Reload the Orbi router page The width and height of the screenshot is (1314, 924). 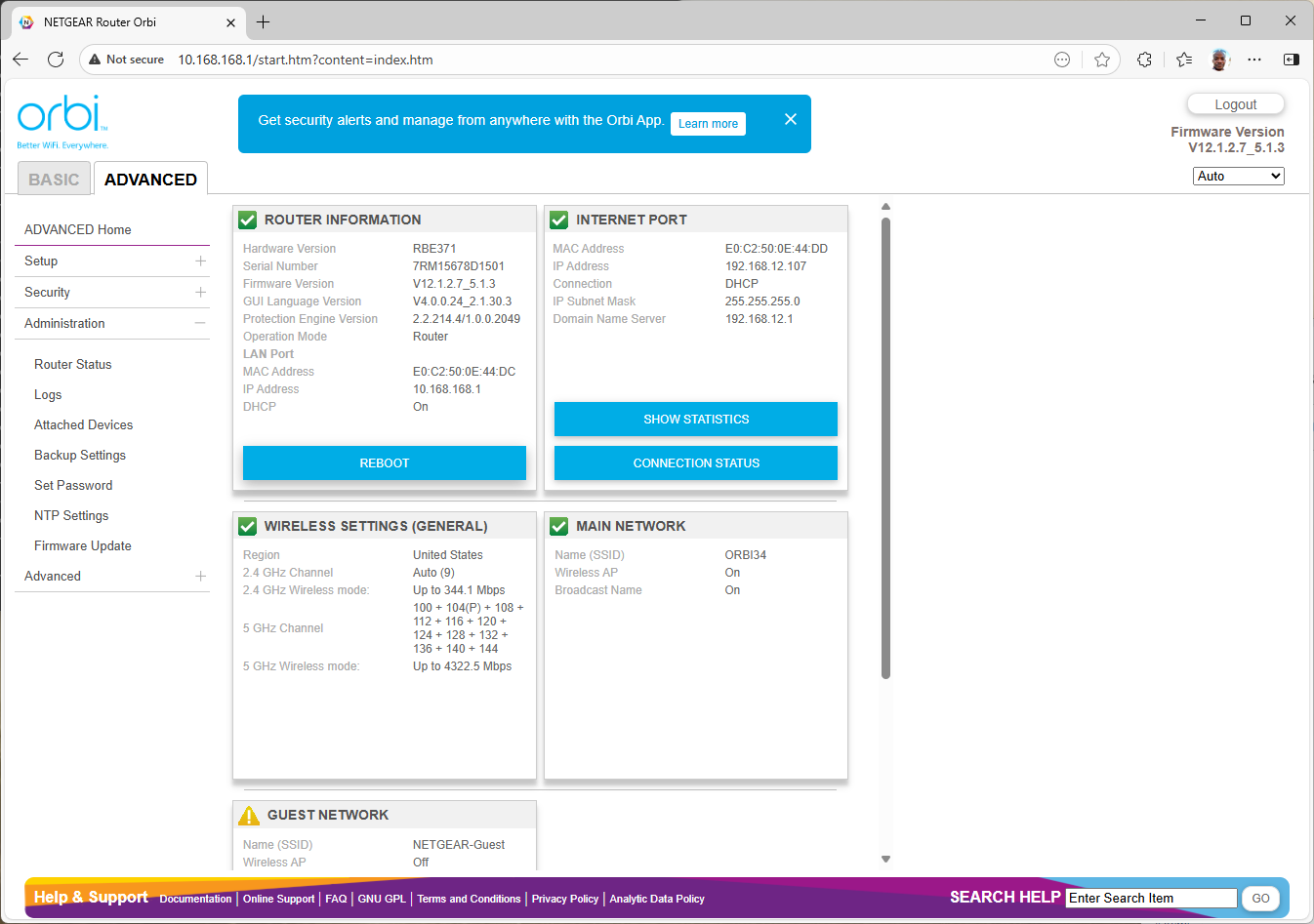point(56,60)
